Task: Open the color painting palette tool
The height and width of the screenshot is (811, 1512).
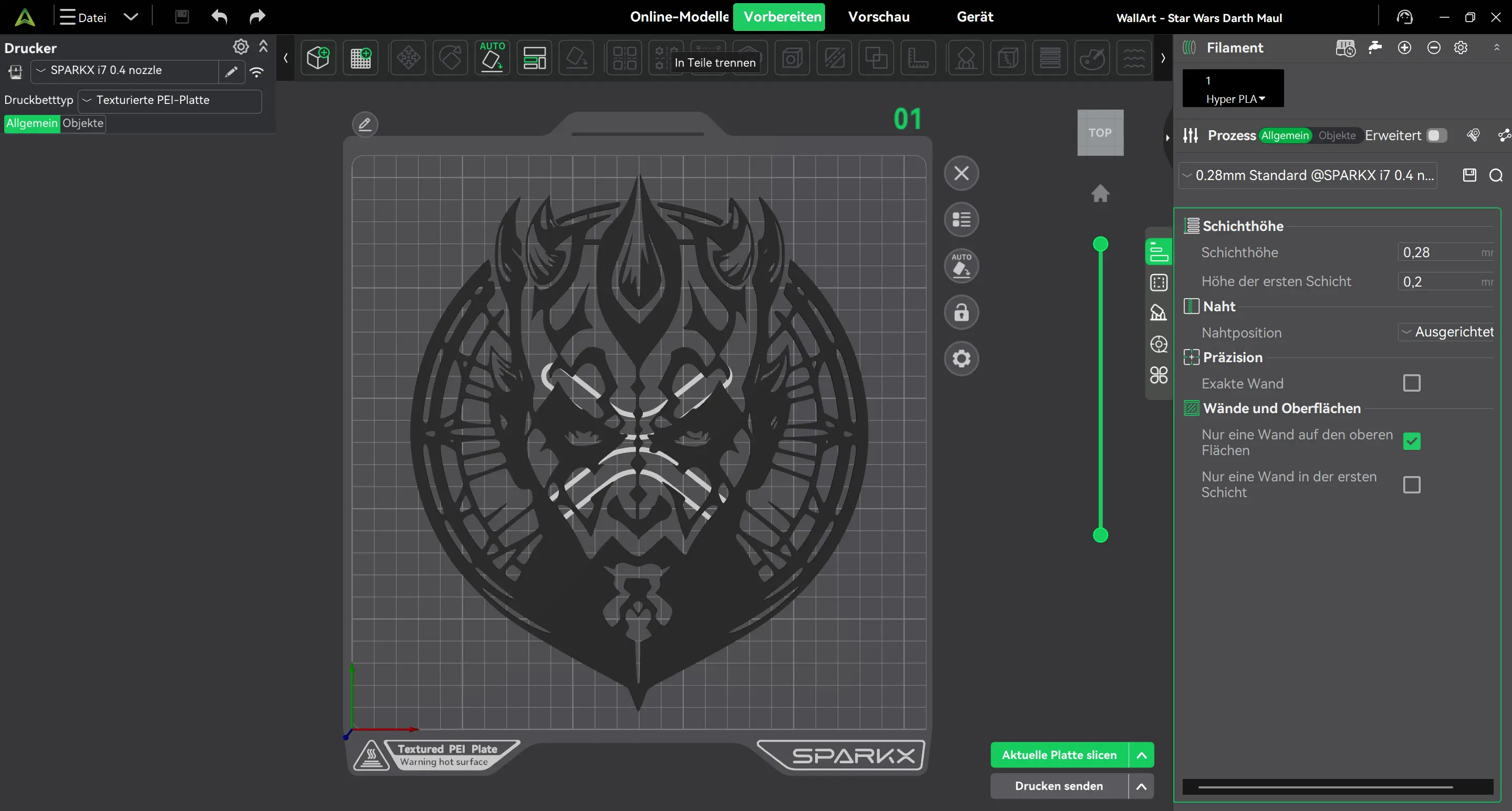Action: coord(1092,58)
